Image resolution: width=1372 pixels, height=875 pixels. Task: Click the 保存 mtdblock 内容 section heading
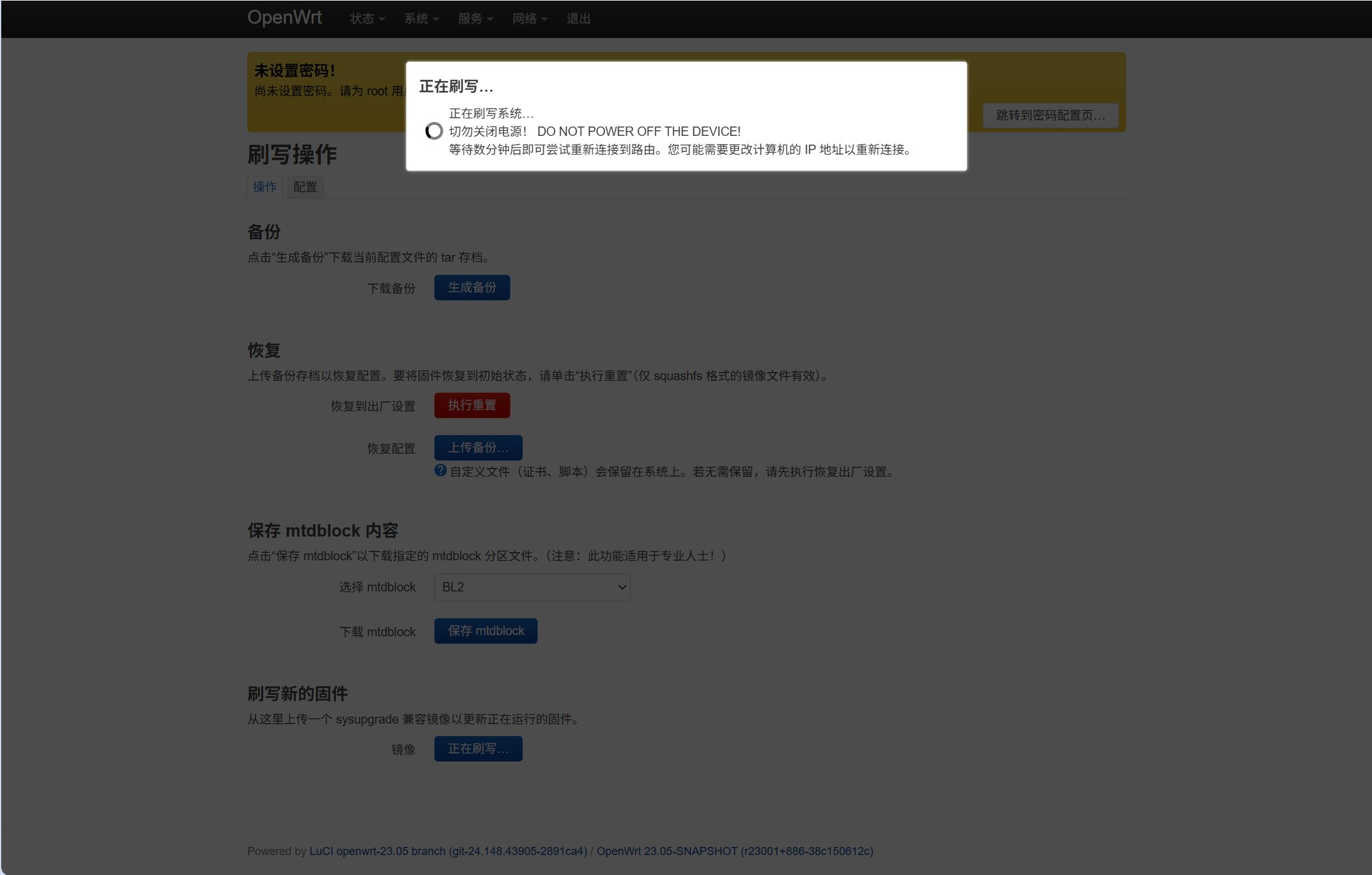tap(323, 530)
